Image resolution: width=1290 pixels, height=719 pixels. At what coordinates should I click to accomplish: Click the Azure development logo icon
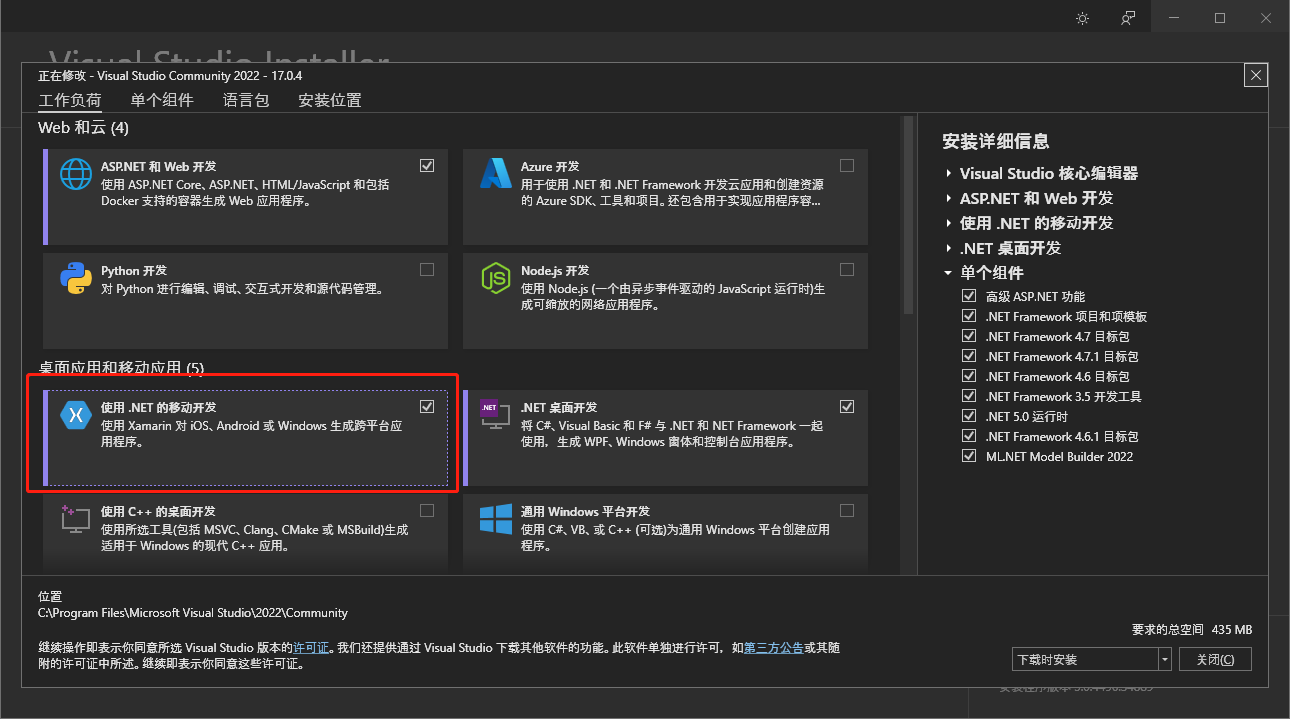(496, 174)
